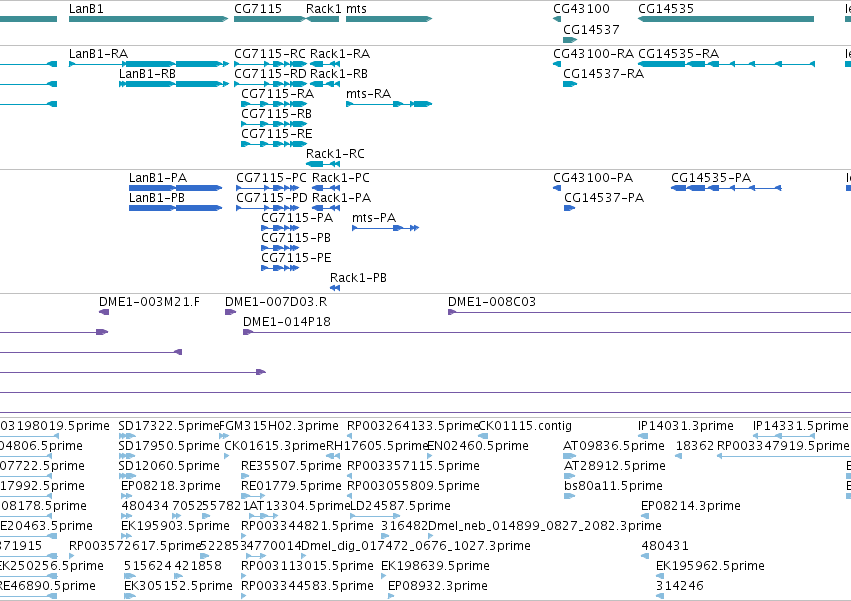851x601 pixels.
Task: Click the CG7115-RE transcript label
Action: point(277,134)
